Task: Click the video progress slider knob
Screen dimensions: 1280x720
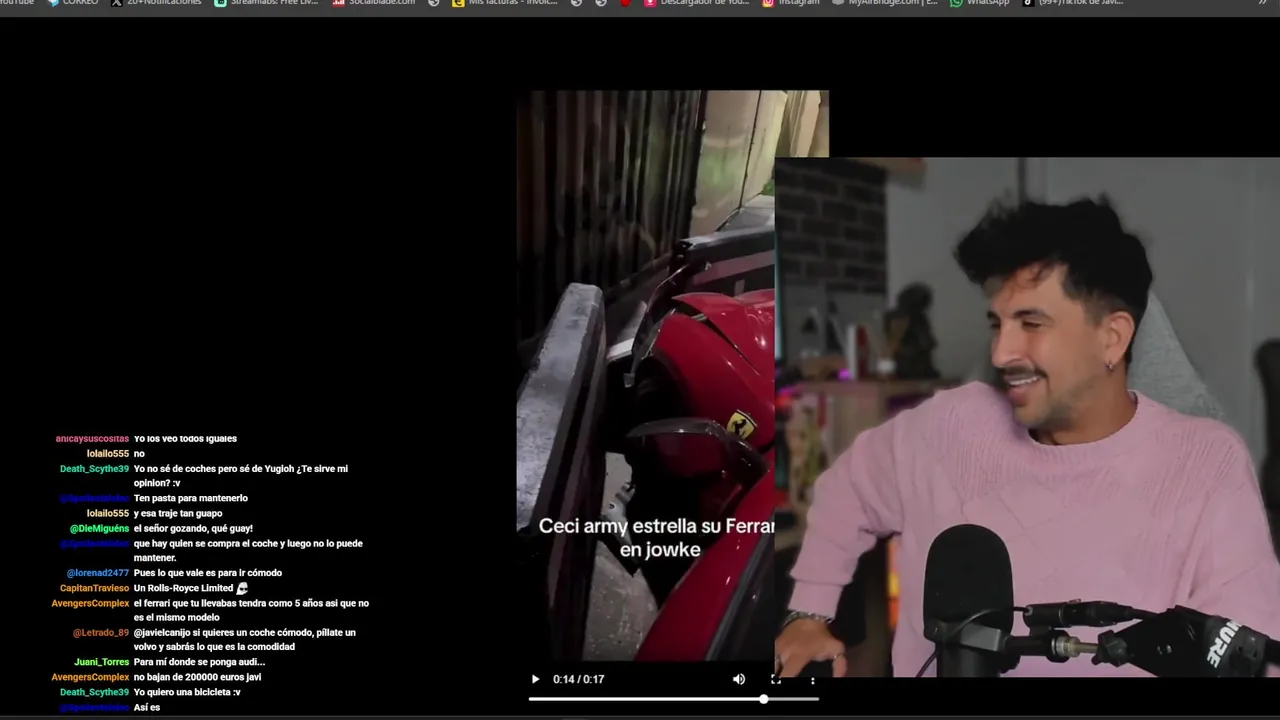Action: pos(764,699)
